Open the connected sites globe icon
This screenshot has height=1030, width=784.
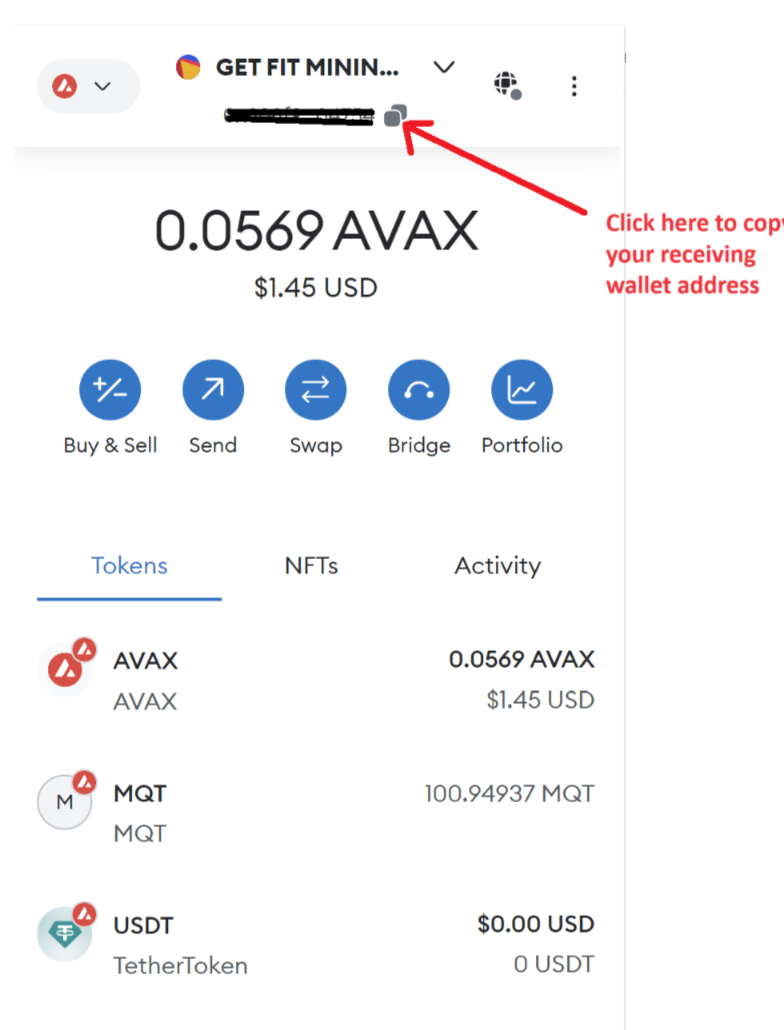[507, 84]
